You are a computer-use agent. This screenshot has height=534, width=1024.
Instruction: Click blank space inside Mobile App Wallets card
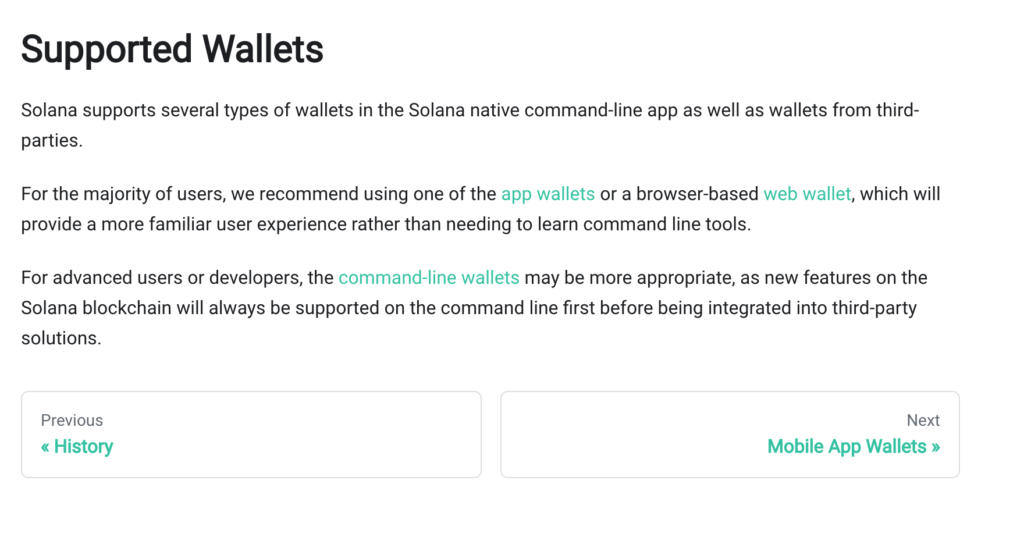[620, 434]
